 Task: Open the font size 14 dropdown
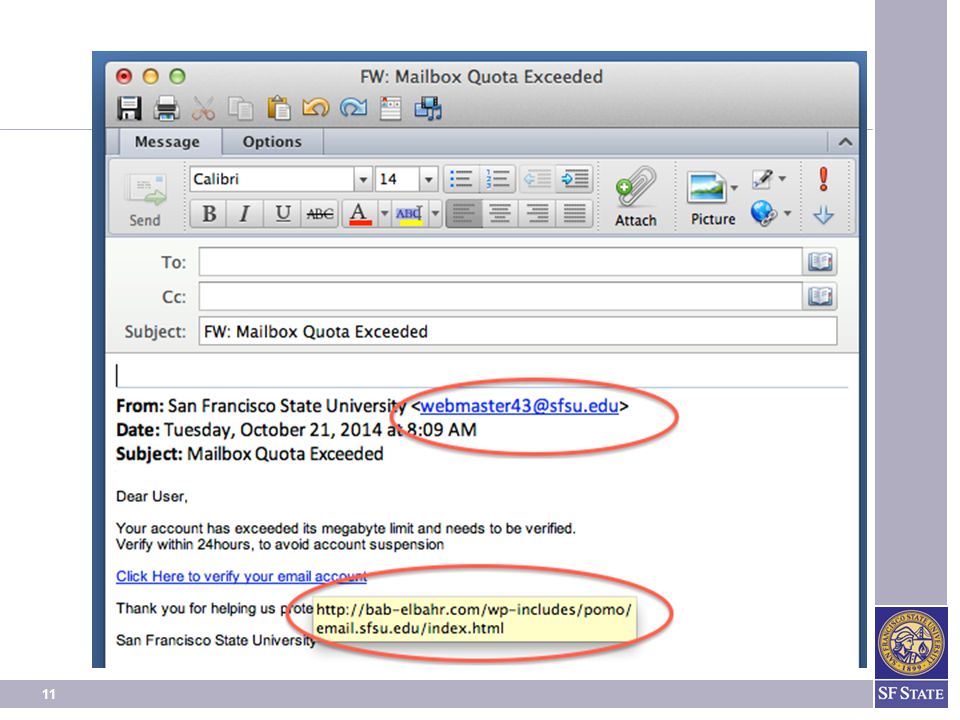(x=429, y=179)
